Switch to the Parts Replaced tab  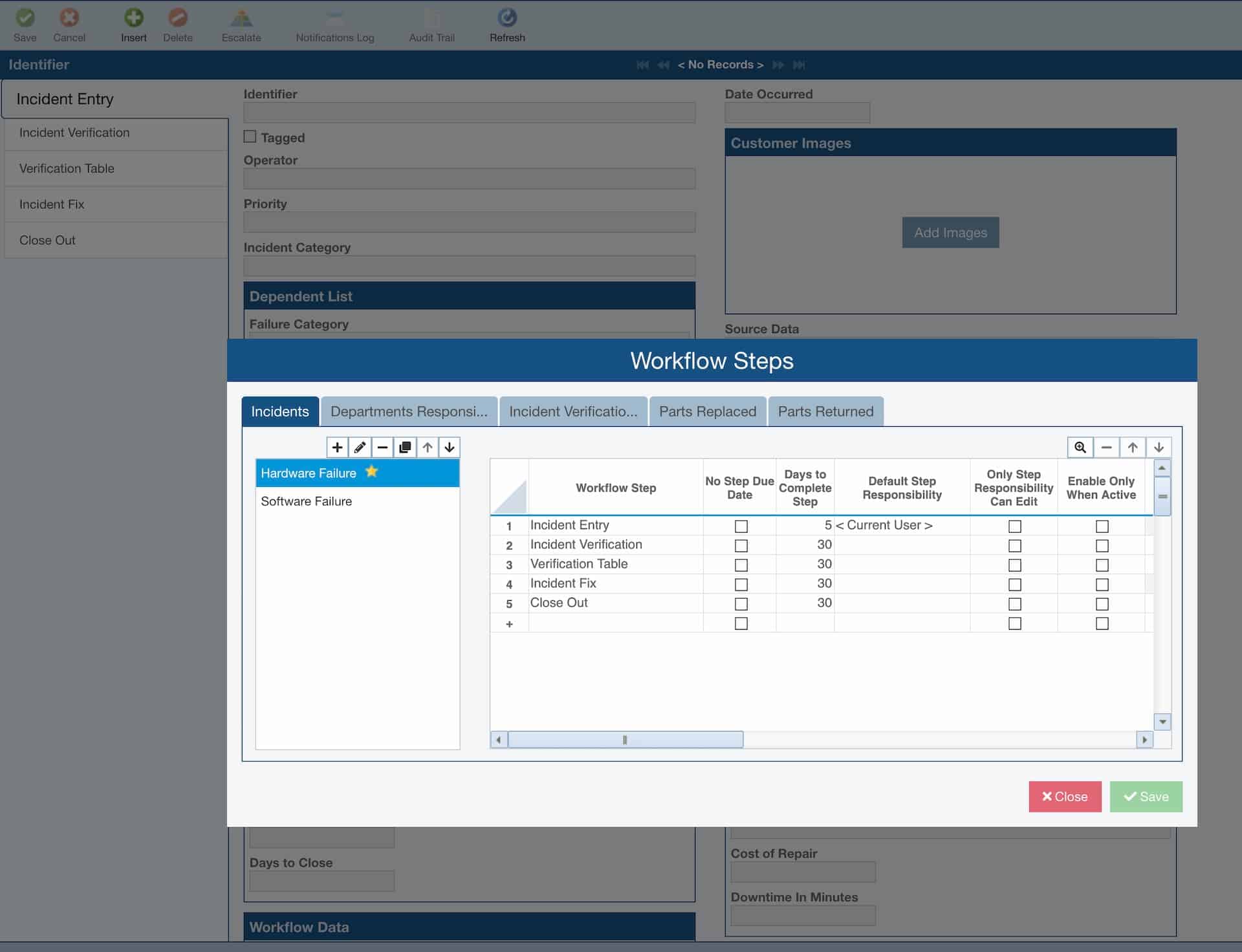[707, 411]
